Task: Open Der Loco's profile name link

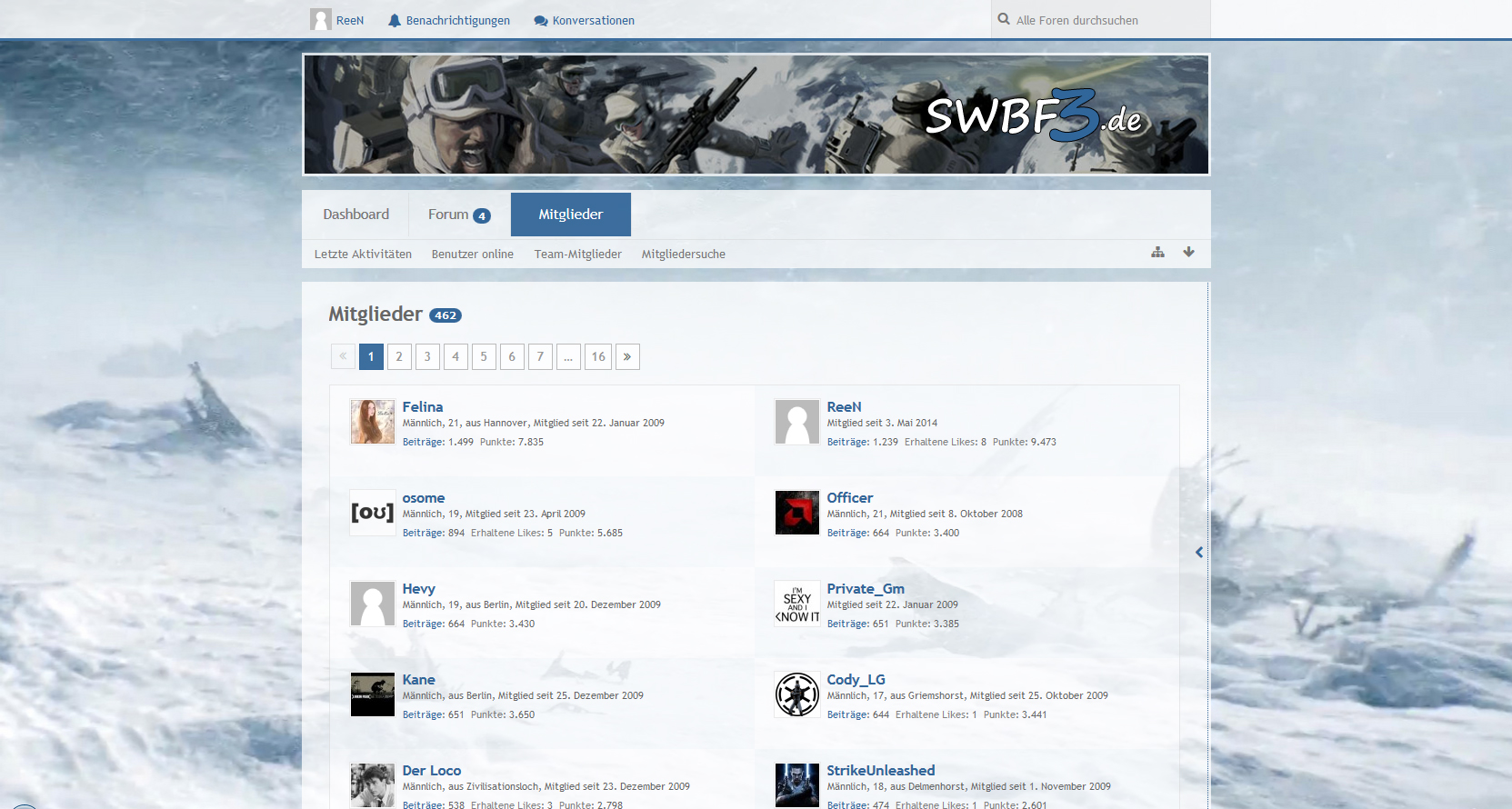Action: click(x=432, y=771)
